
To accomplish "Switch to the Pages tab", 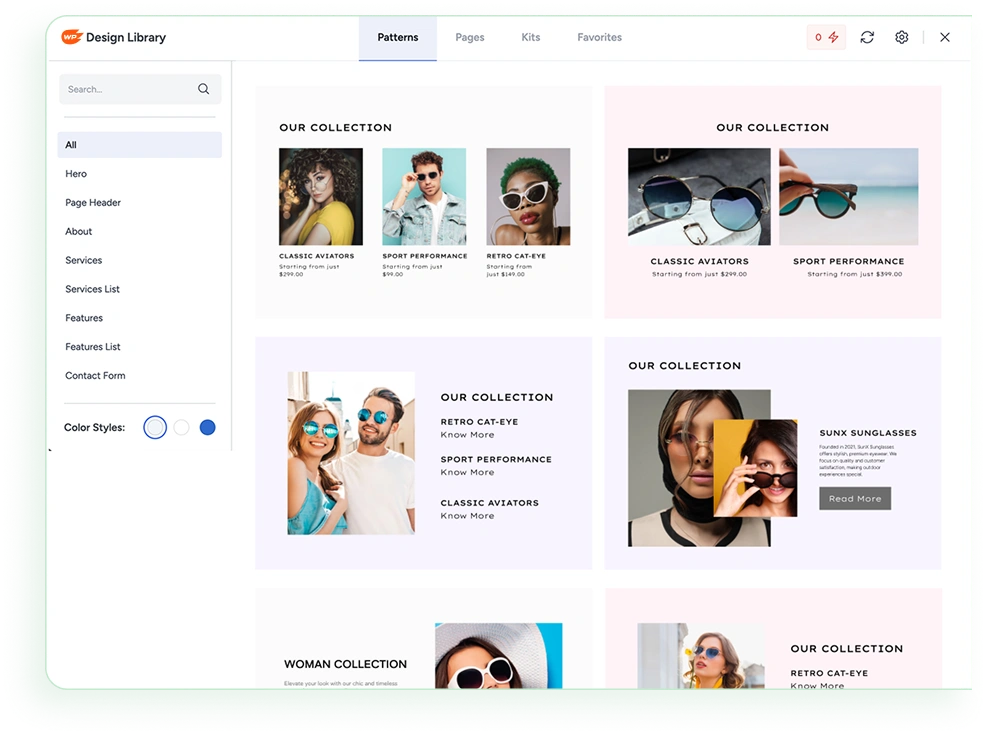I will pyautogui.click(x=469, y=37).
